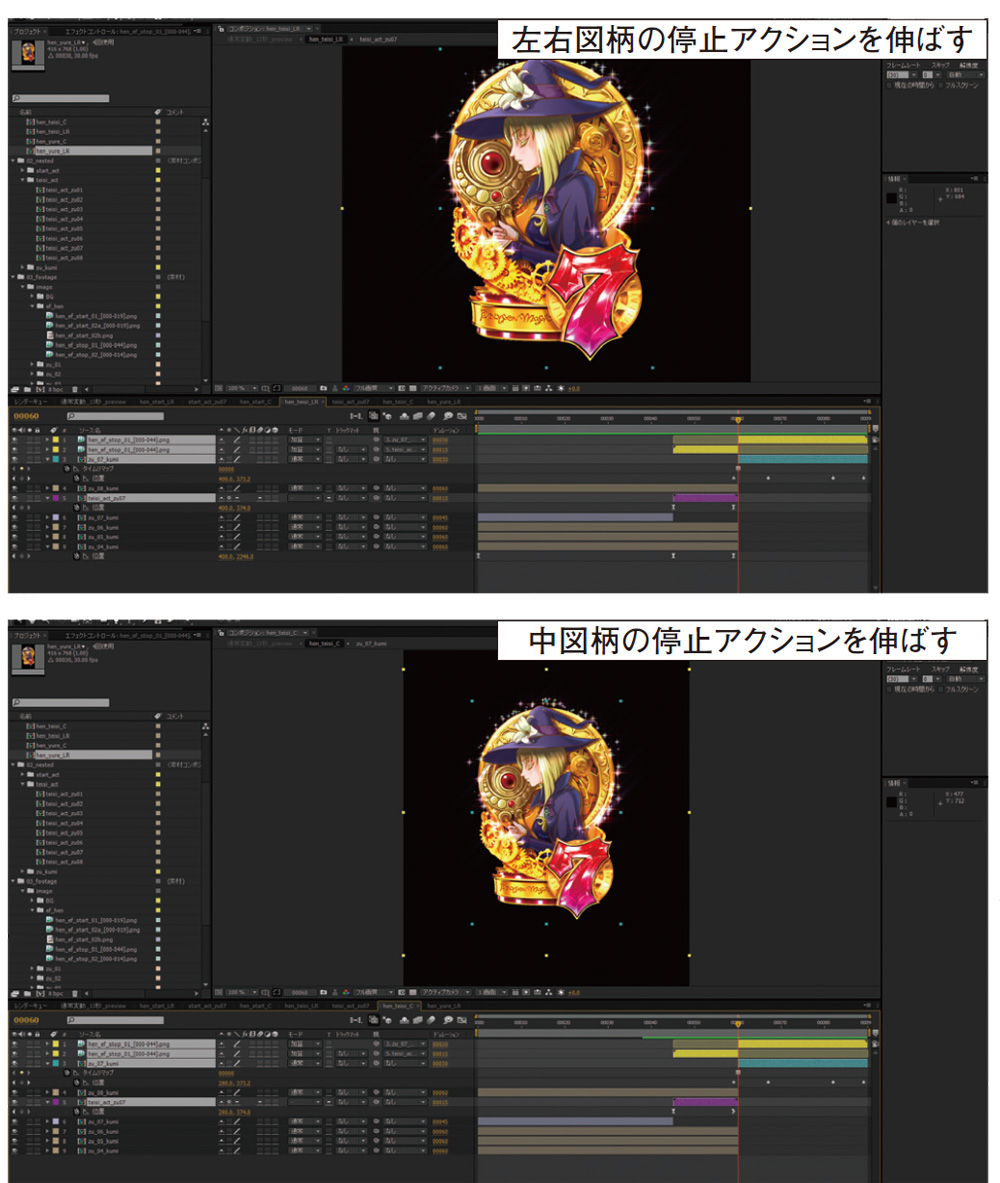1000x1183 pixels.
Task: Click the current time indicator in upper timeline
Action: (x=738, y=419)
